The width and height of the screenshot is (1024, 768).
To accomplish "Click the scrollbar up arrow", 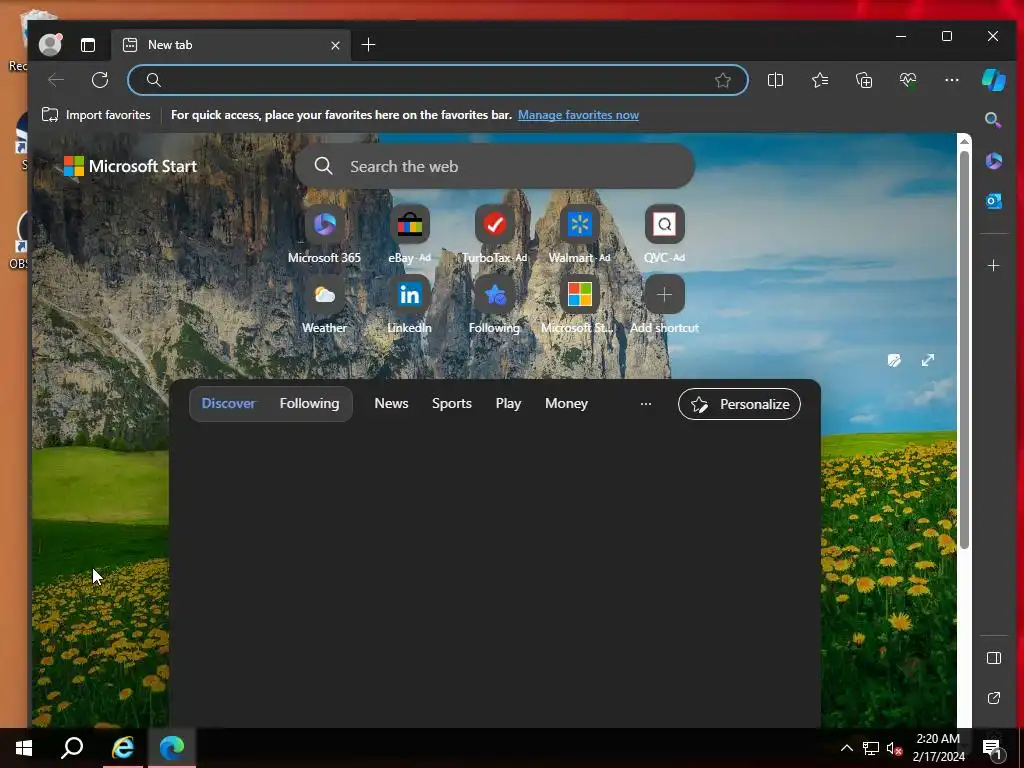I will tap(964, 140).
